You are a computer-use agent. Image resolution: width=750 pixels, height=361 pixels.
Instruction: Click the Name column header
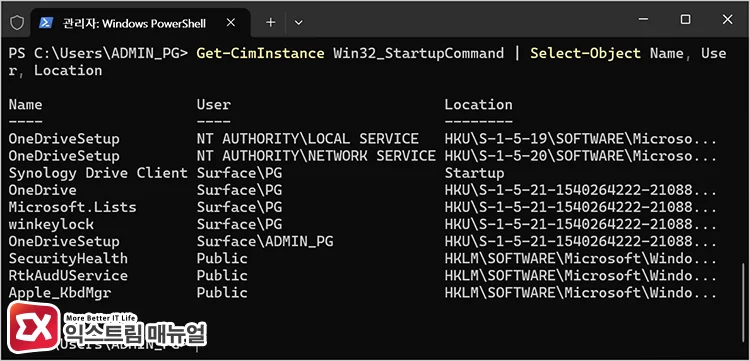coord(25,105)
